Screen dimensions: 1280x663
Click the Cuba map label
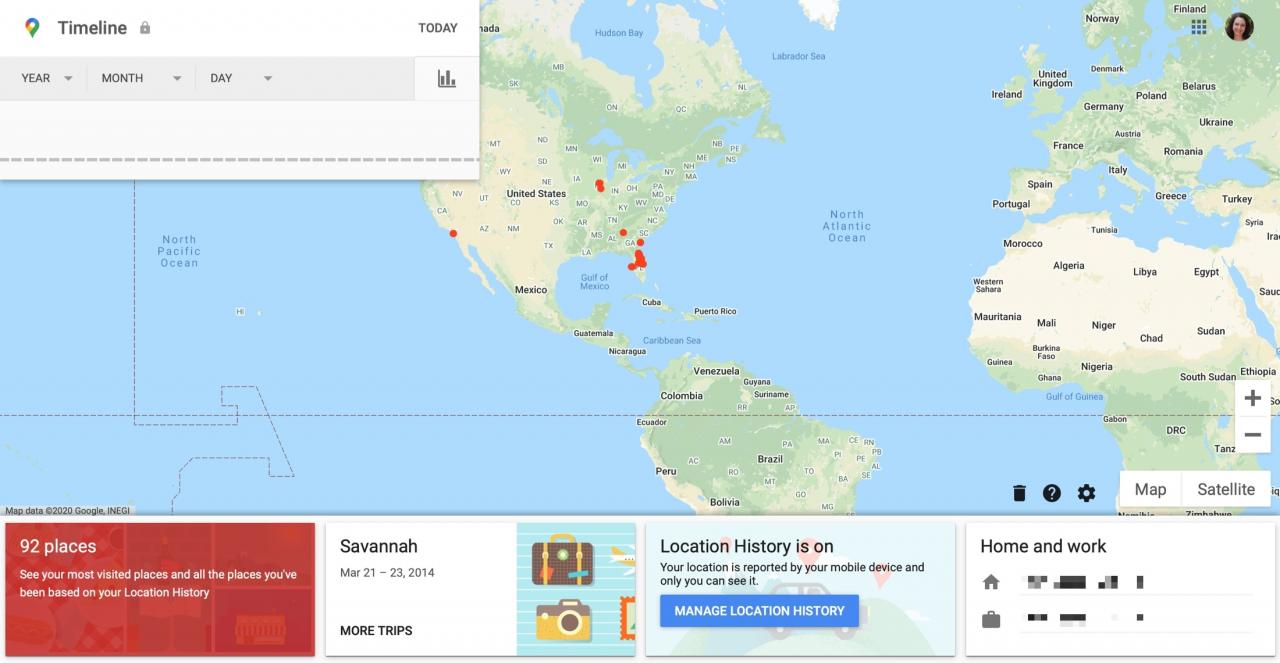651,302
